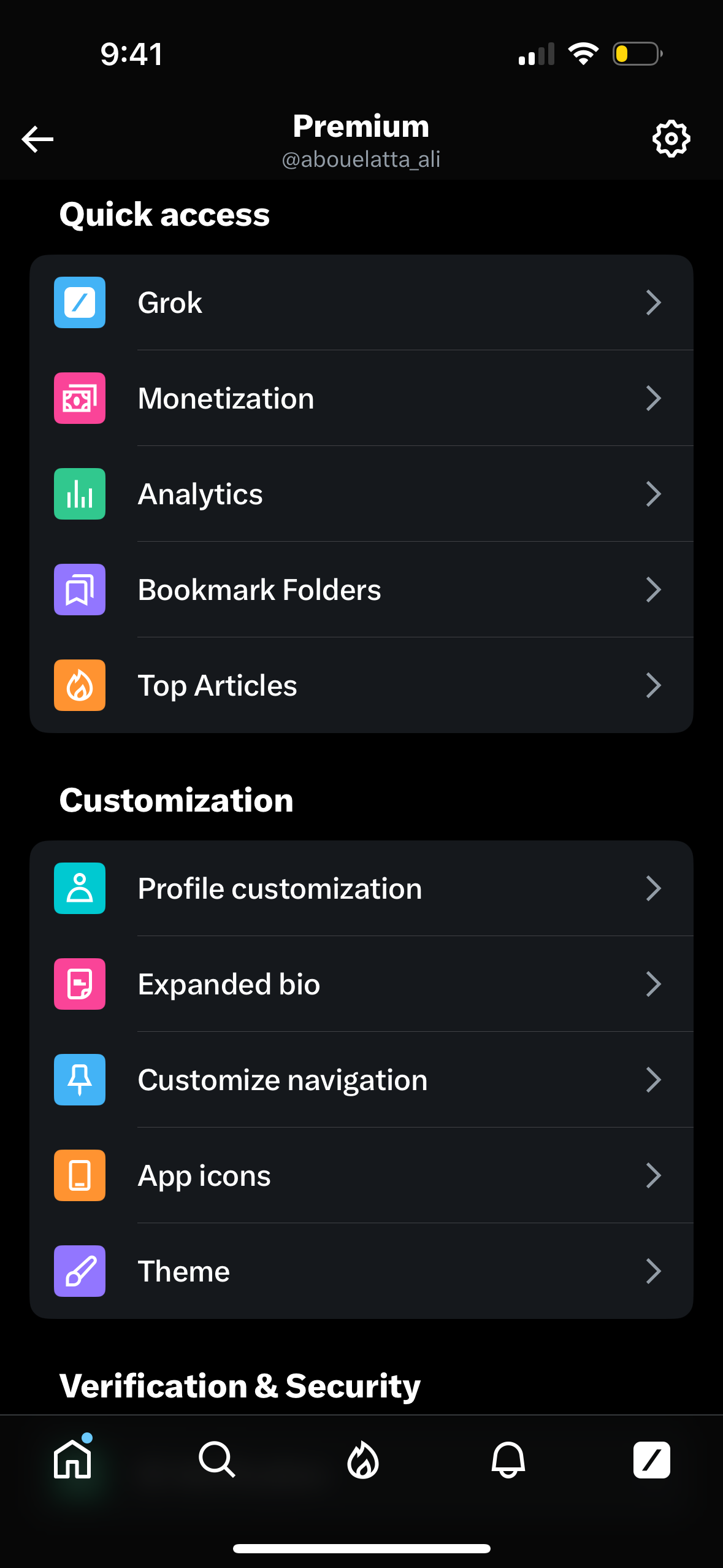Screen dimensions: 723x1568
Task: Open the Top Articles entry
Action: click(218, 686)
